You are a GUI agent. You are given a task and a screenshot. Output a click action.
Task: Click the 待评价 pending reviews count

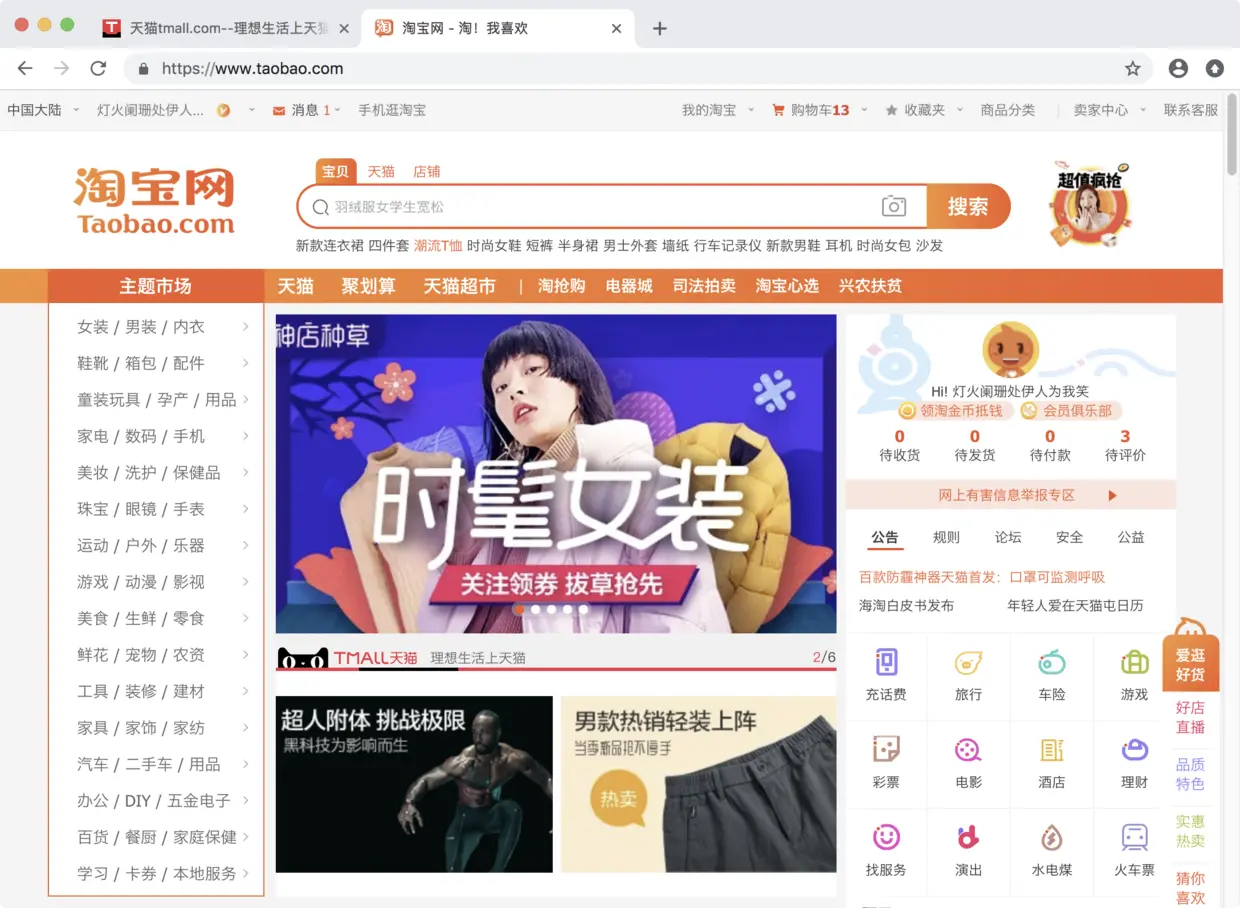click(1125, 445)
